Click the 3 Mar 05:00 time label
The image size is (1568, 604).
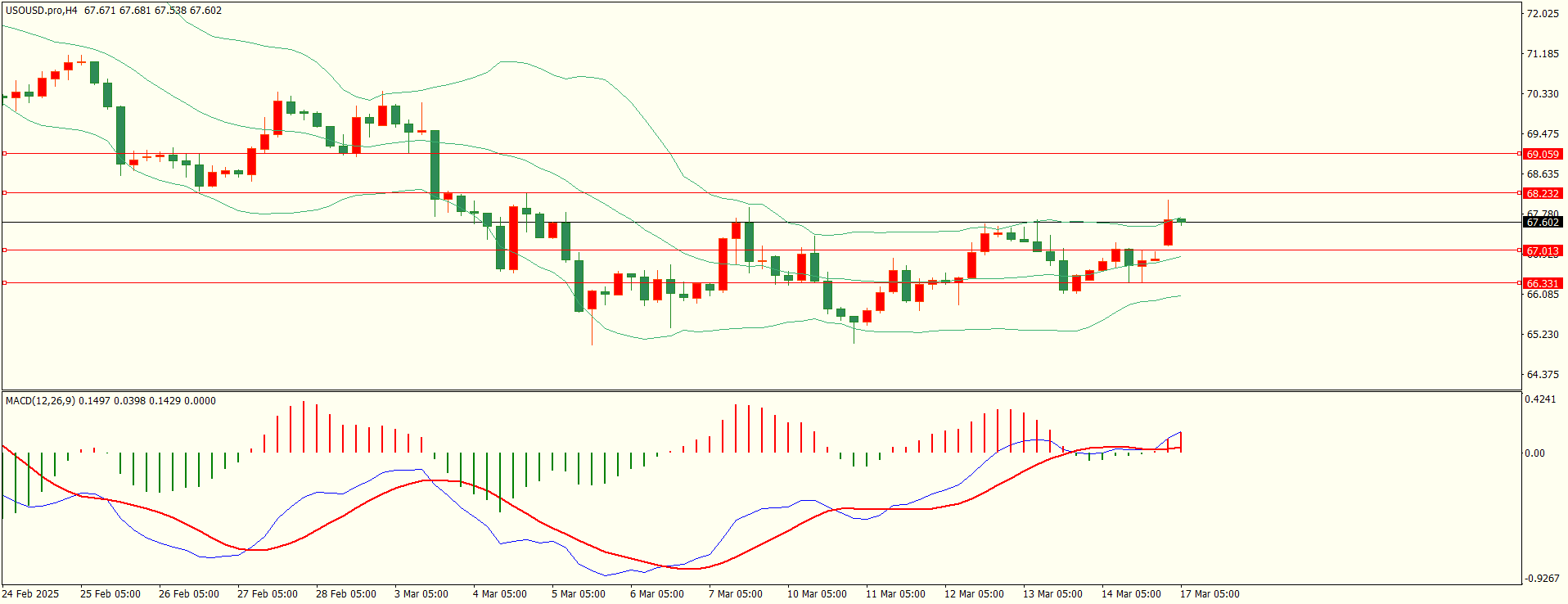[x=421, y=594]
